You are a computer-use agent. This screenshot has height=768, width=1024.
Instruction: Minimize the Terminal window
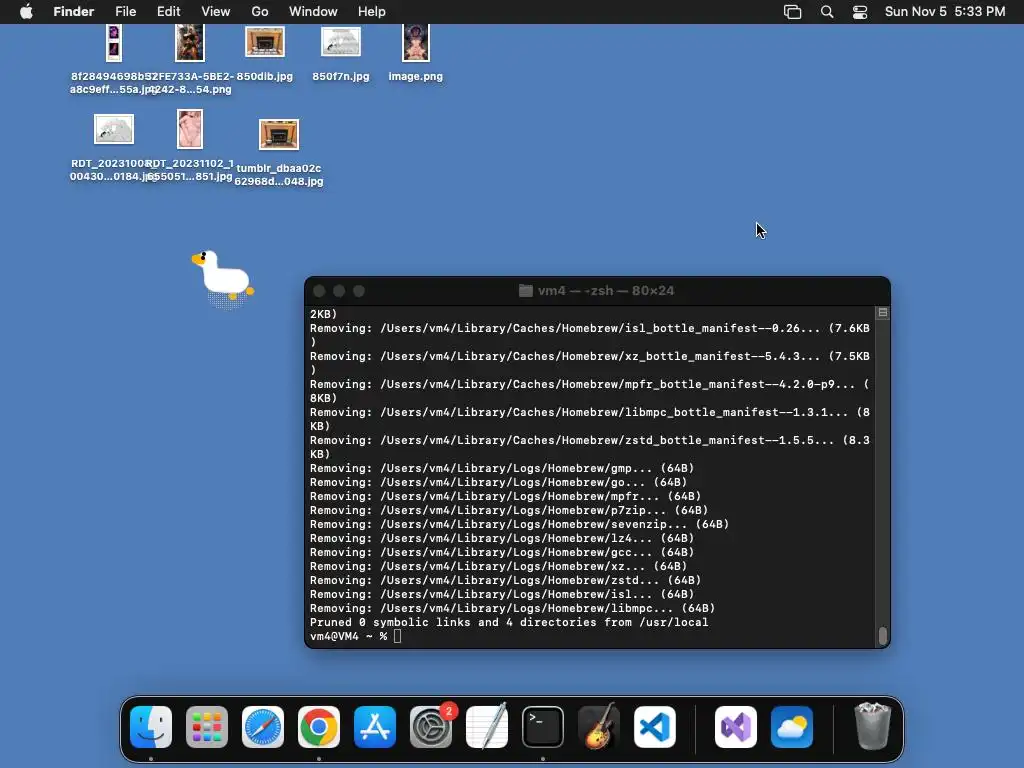[339, 291]
